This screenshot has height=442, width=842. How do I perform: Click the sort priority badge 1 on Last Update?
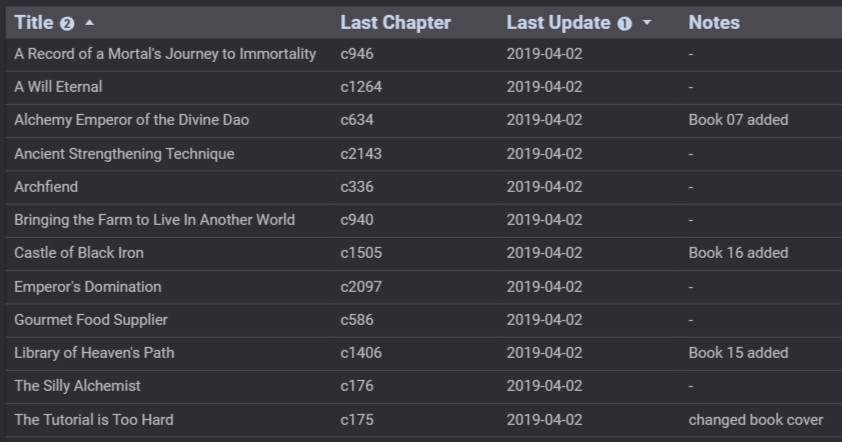pos(625,24)
